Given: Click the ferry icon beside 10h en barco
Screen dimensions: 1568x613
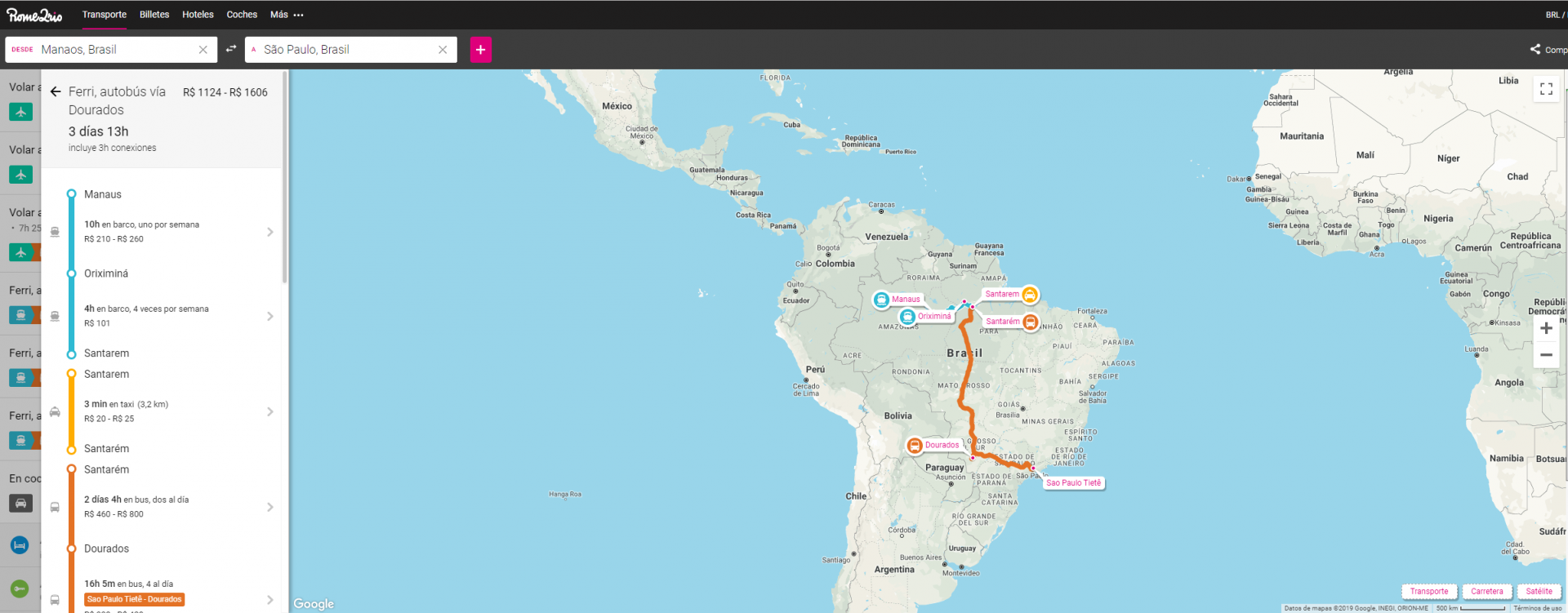Looking at the screenshot, I should (55, 232).
